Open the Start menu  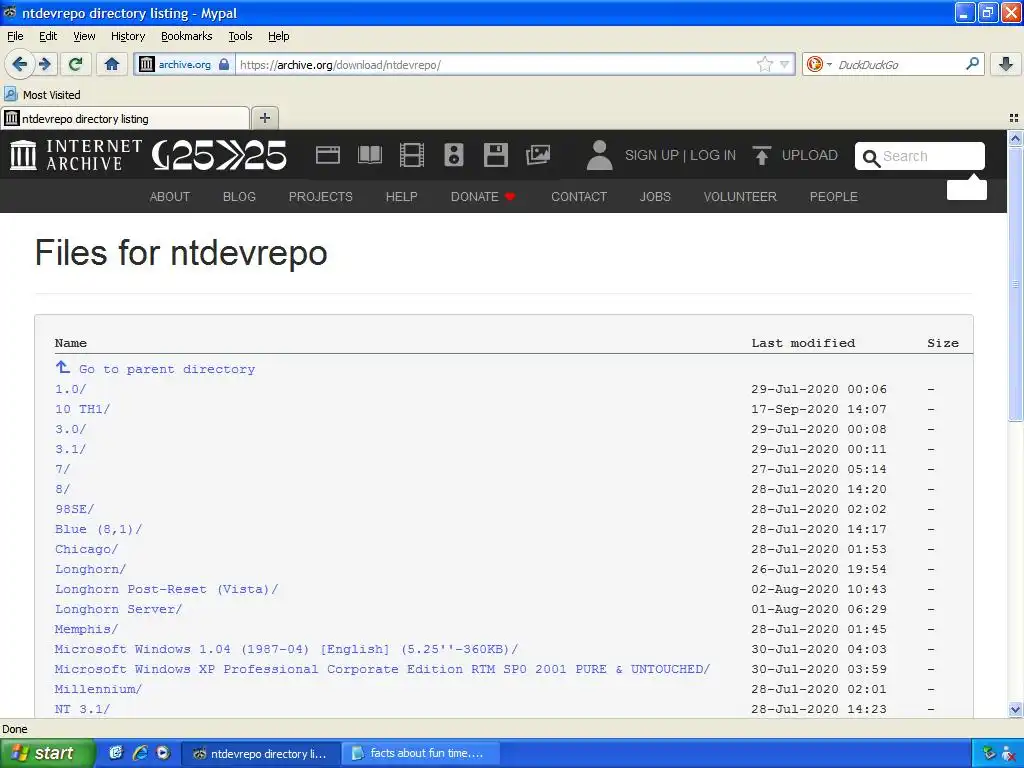47,753
